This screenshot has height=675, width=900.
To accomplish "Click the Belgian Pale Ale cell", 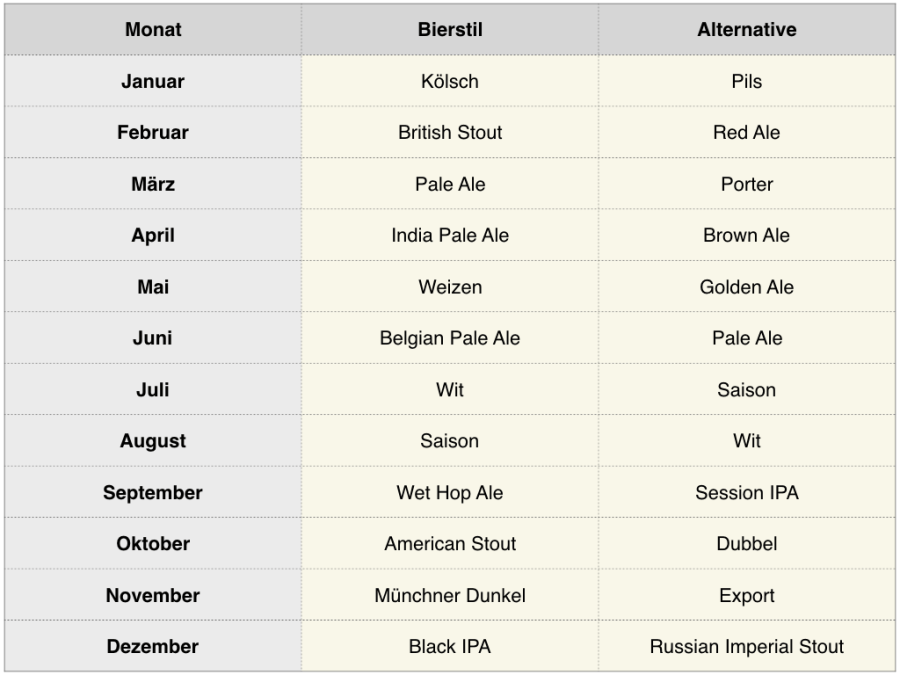I will 450,339.
